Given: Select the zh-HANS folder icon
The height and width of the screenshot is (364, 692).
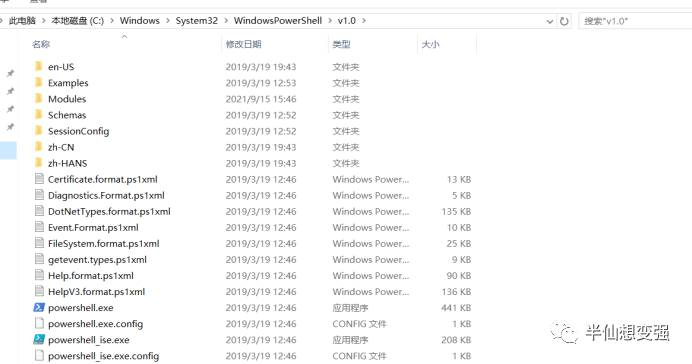Looking at the screenshot, I should coord(39,163).
